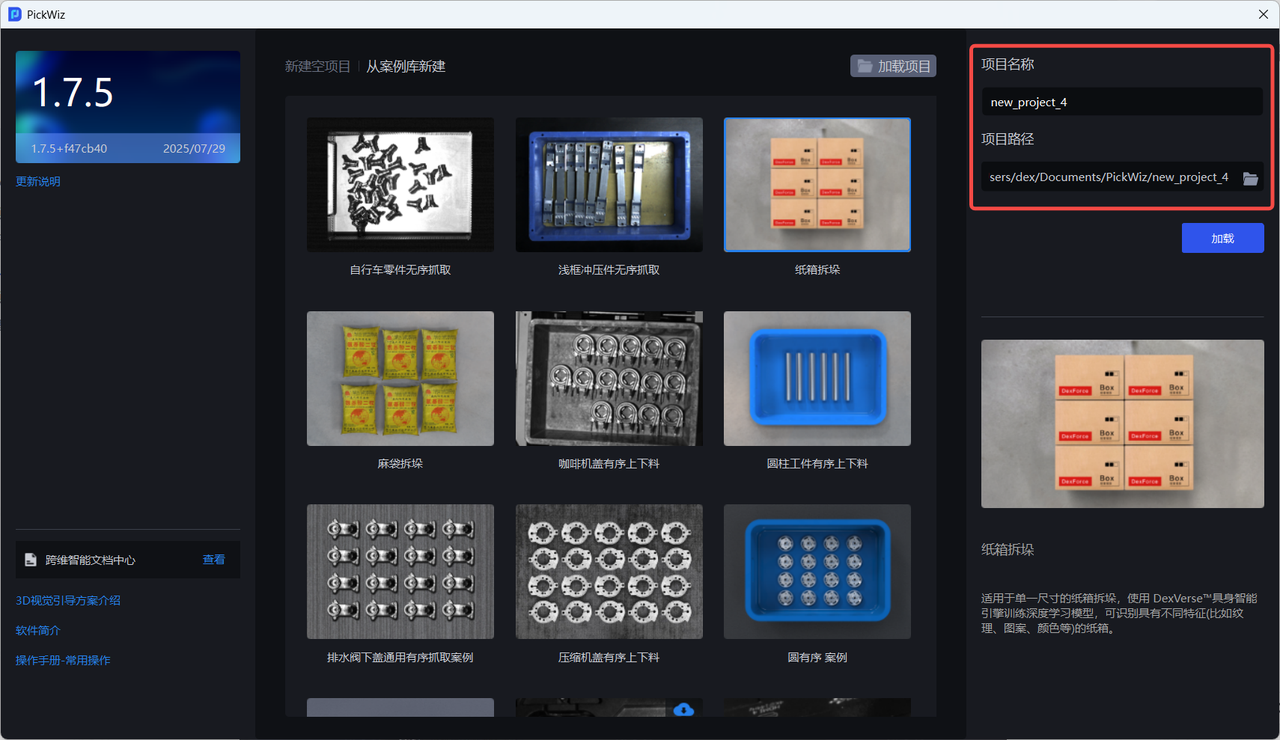Select the 自行车零件无序抓取 case thumbnail
This screenshot has height=740, width=1280.
(400, 185)
